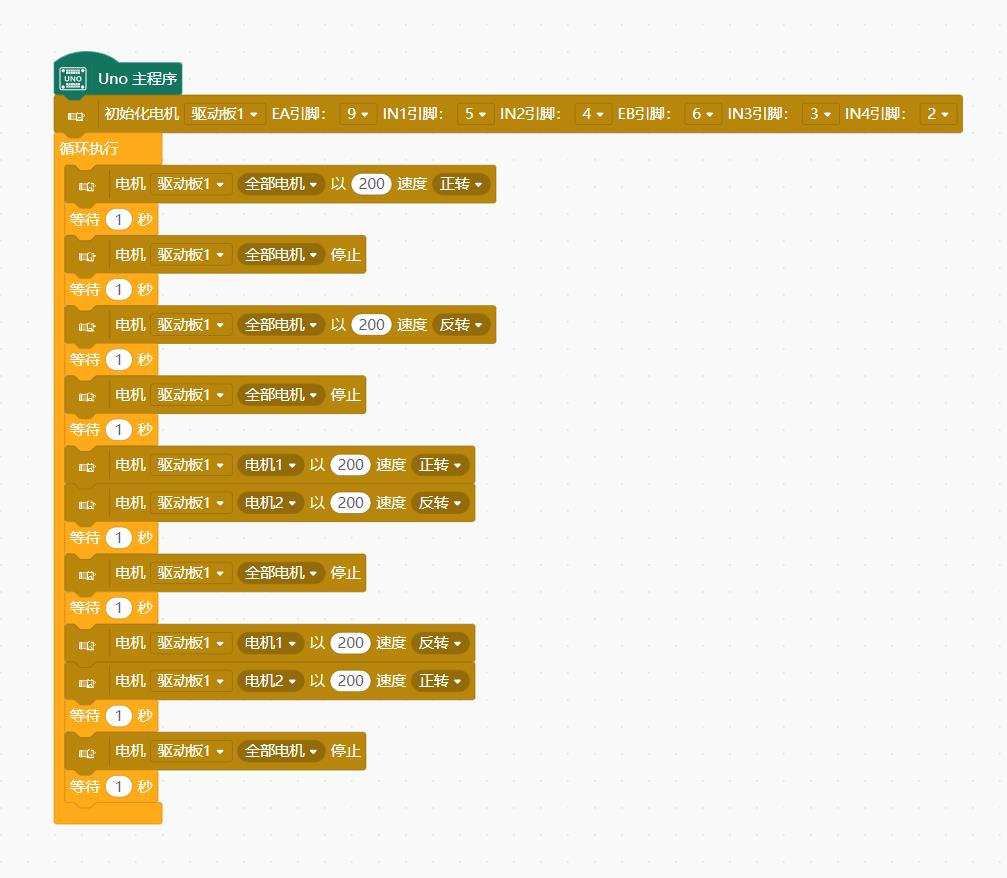
Task: Click the UNO board icon on the hat block
Action: pos(73,78)
